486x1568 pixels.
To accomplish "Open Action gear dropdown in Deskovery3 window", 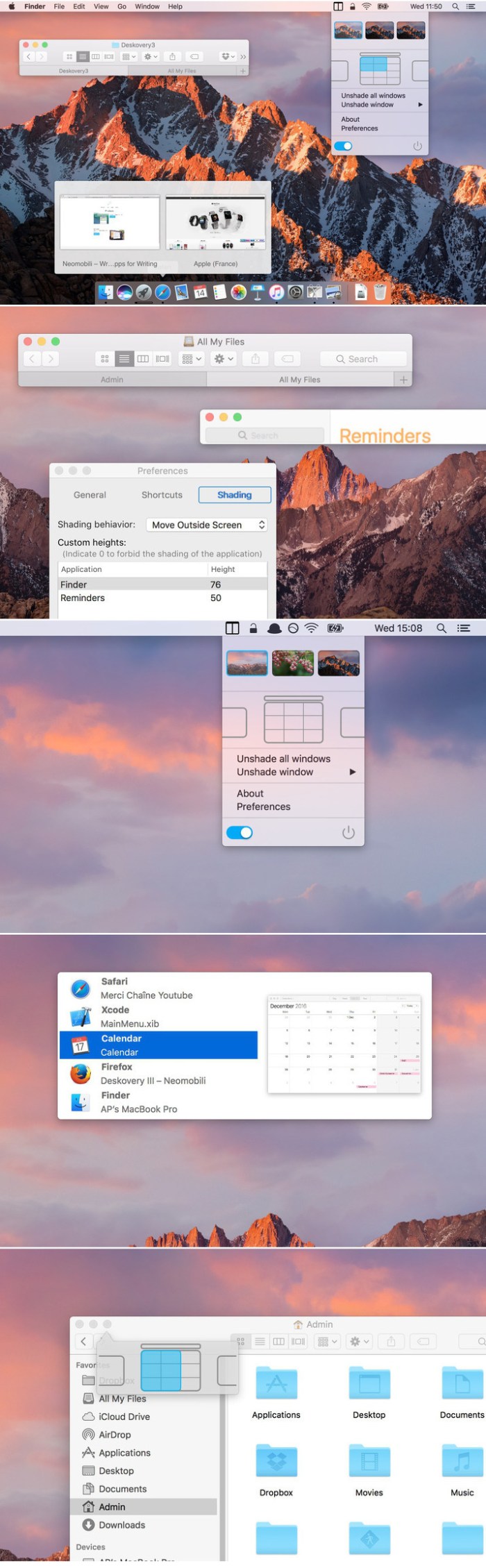I will pos(151,57).
